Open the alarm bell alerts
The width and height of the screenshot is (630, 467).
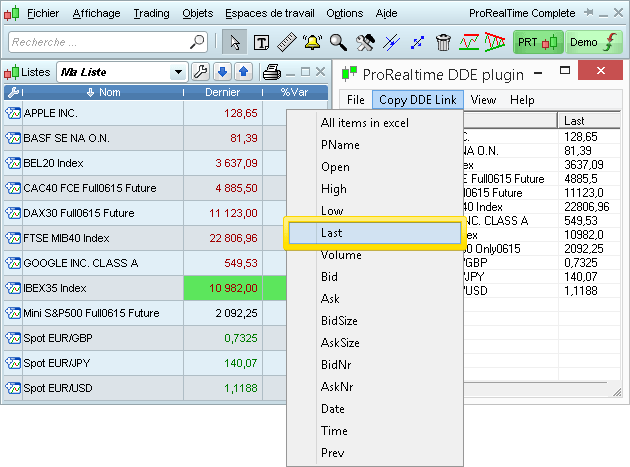(x=313, y=42)
